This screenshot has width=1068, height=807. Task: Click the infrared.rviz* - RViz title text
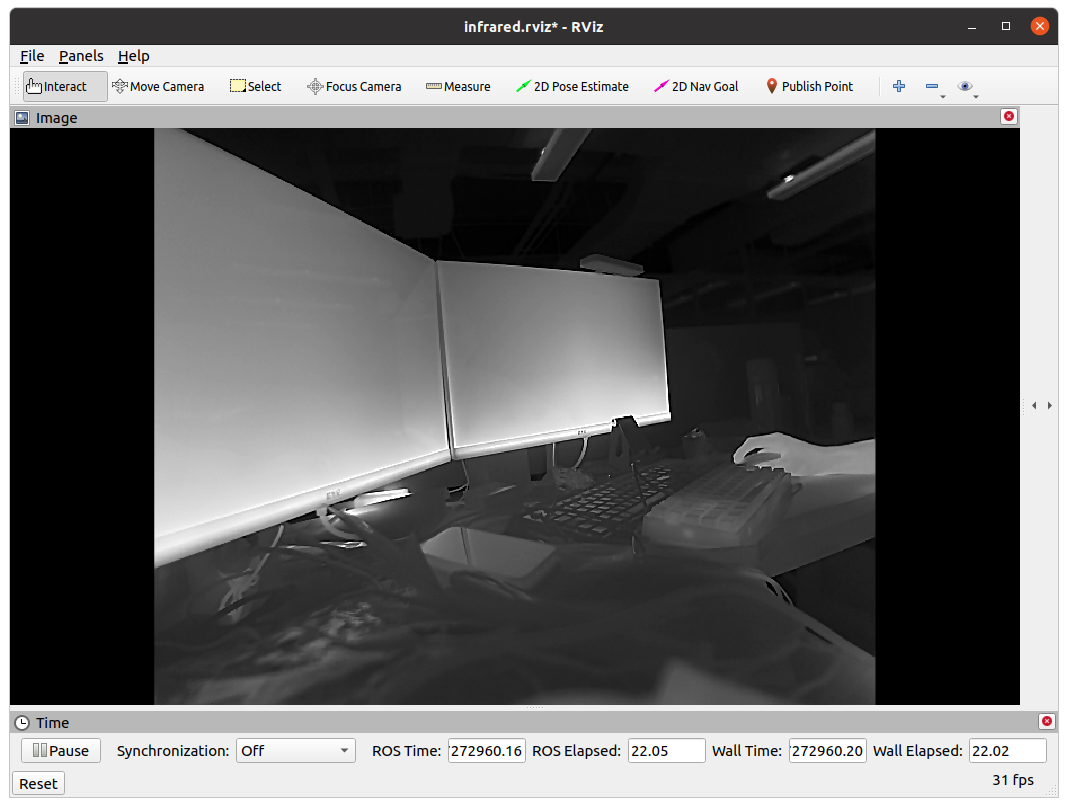(533, 27)
